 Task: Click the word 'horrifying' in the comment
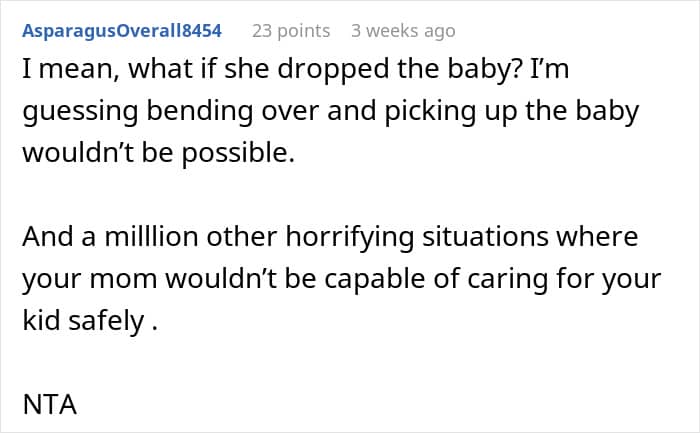pos(350,237)
